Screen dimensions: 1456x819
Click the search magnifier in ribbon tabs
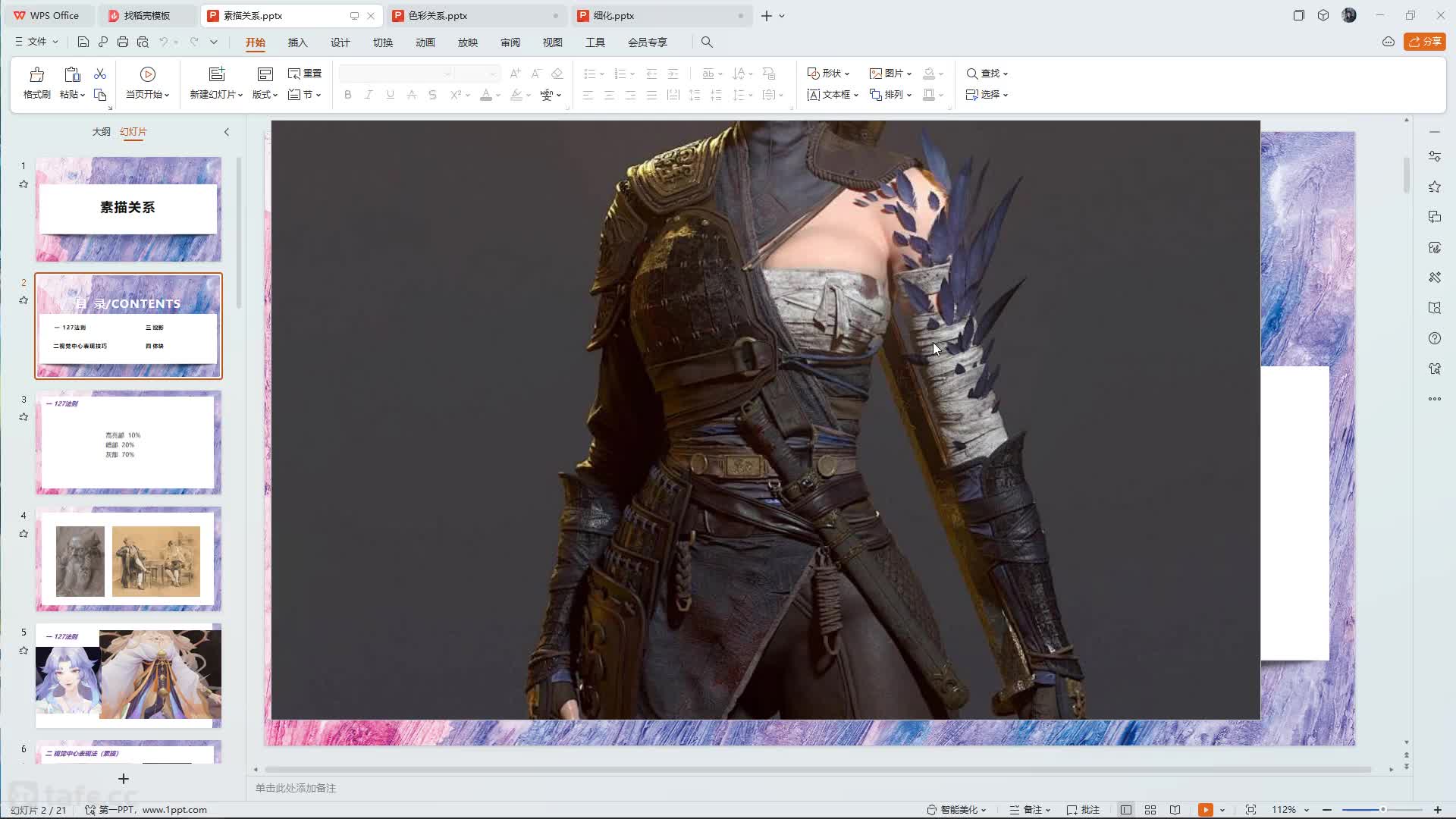point(707,42)
